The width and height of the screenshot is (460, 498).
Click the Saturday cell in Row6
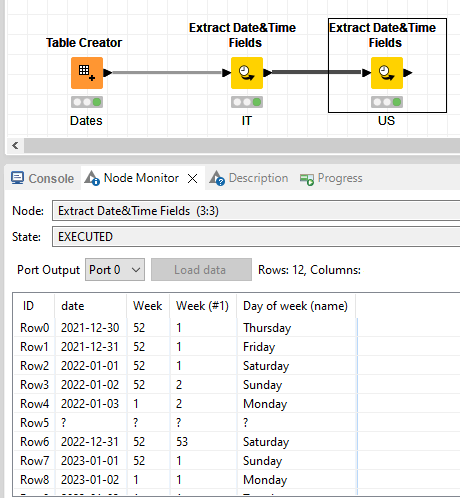click(266, 442)
